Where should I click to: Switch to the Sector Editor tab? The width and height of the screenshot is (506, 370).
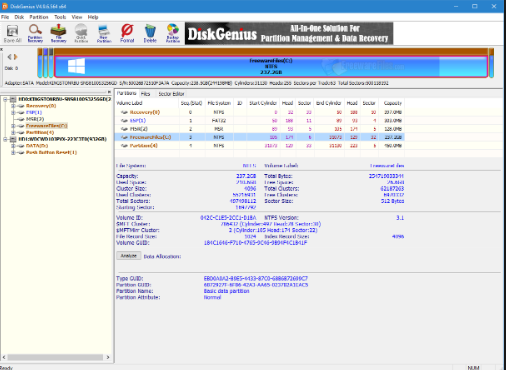[x=171, y=94]
